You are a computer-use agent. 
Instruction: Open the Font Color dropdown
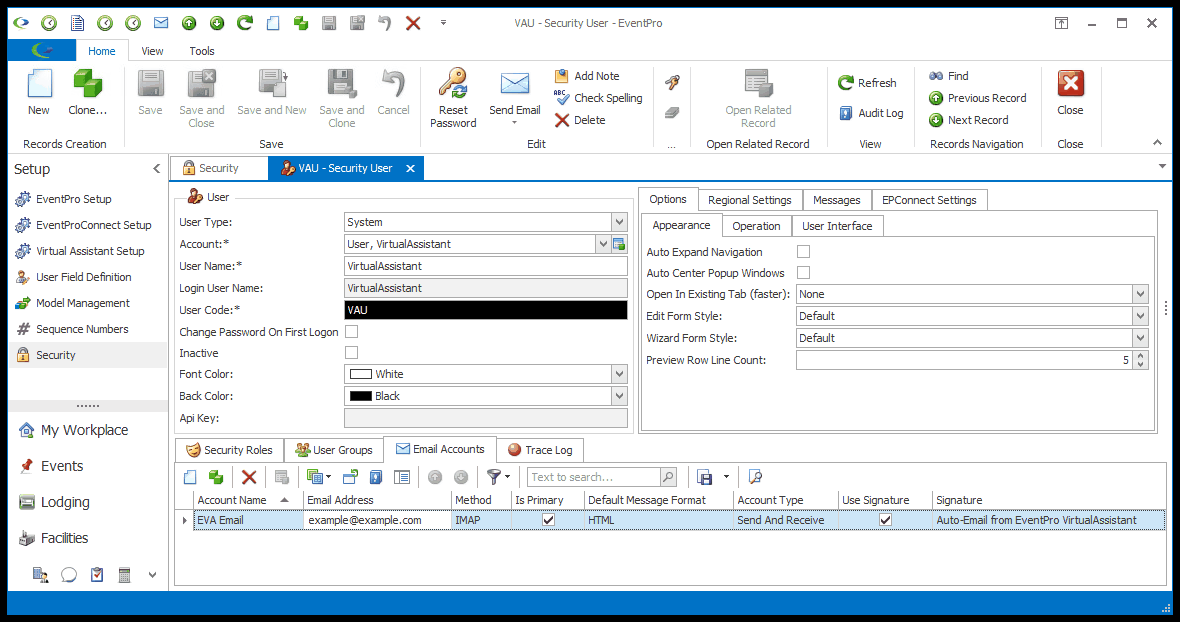tap(619, 374)
